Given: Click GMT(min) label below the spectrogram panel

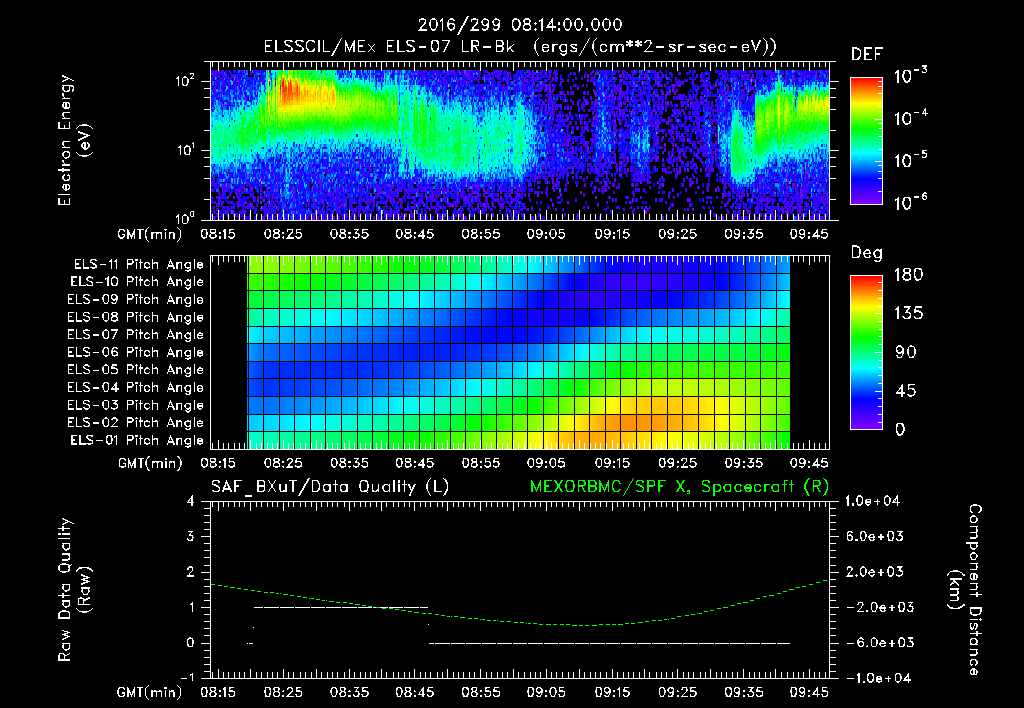Looking at the screenshot, I should tap(150, 234).
